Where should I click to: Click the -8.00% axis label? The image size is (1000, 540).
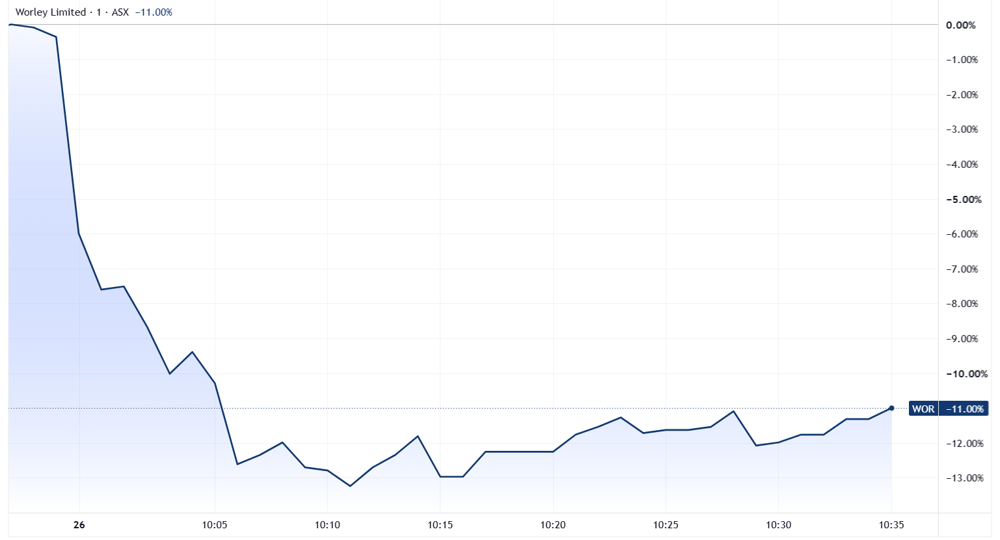pos(960,303)
